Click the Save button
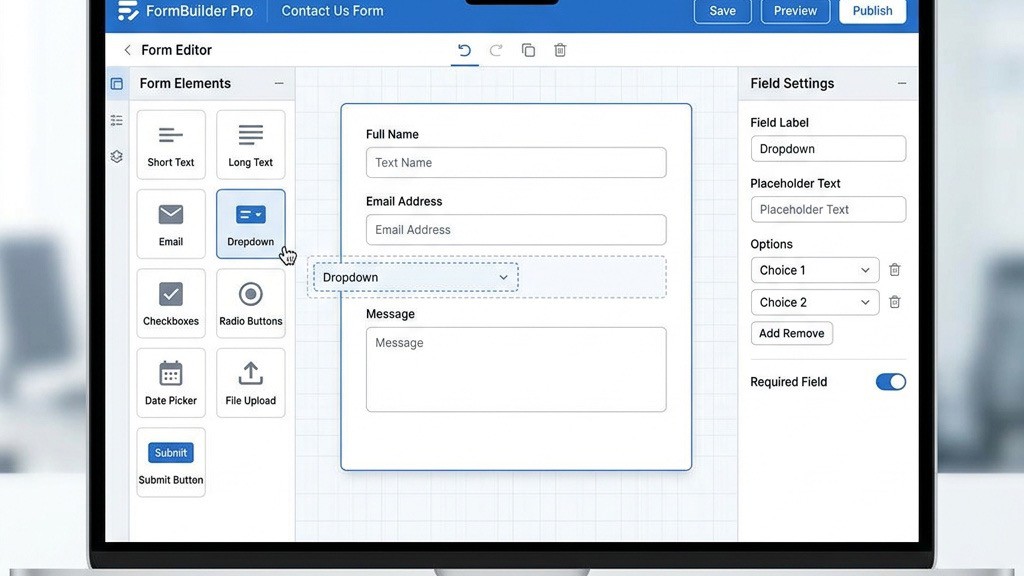The height and width of the screenshot is (576, 1024). [x=722, y=11]
